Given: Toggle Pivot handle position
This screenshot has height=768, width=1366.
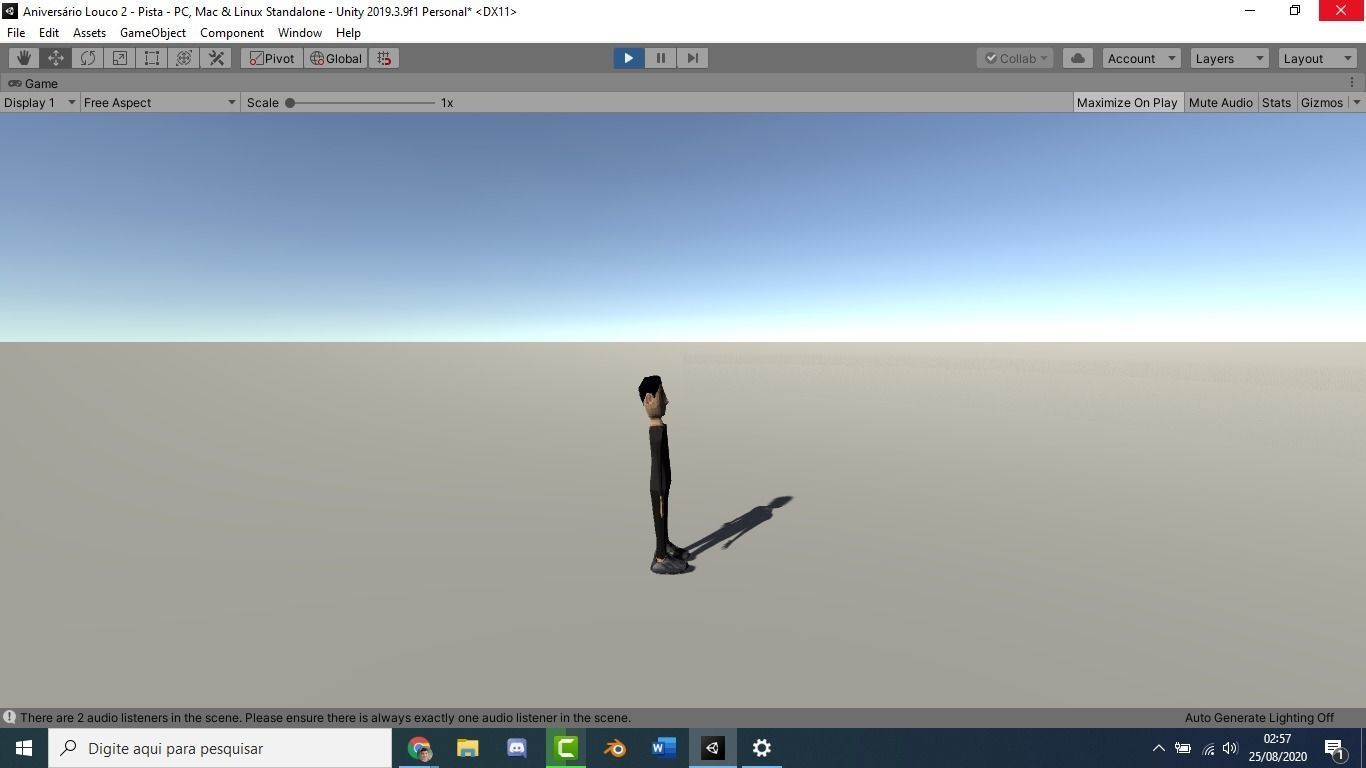Looking at the screenshot, I should (x=272, y=58).
